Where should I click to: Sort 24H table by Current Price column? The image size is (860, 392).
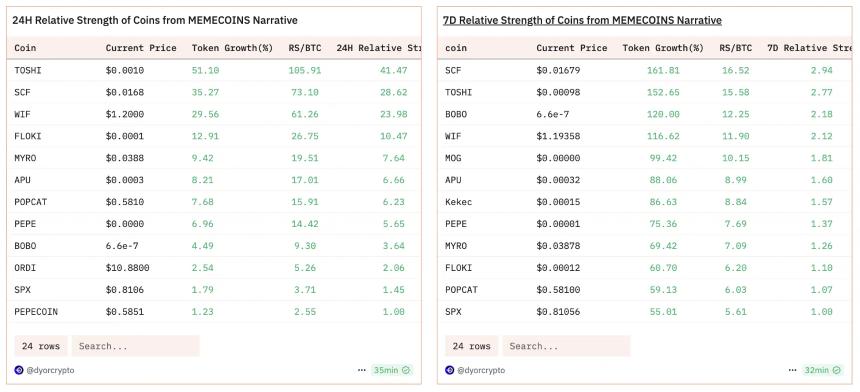click(x=141, y=48)
